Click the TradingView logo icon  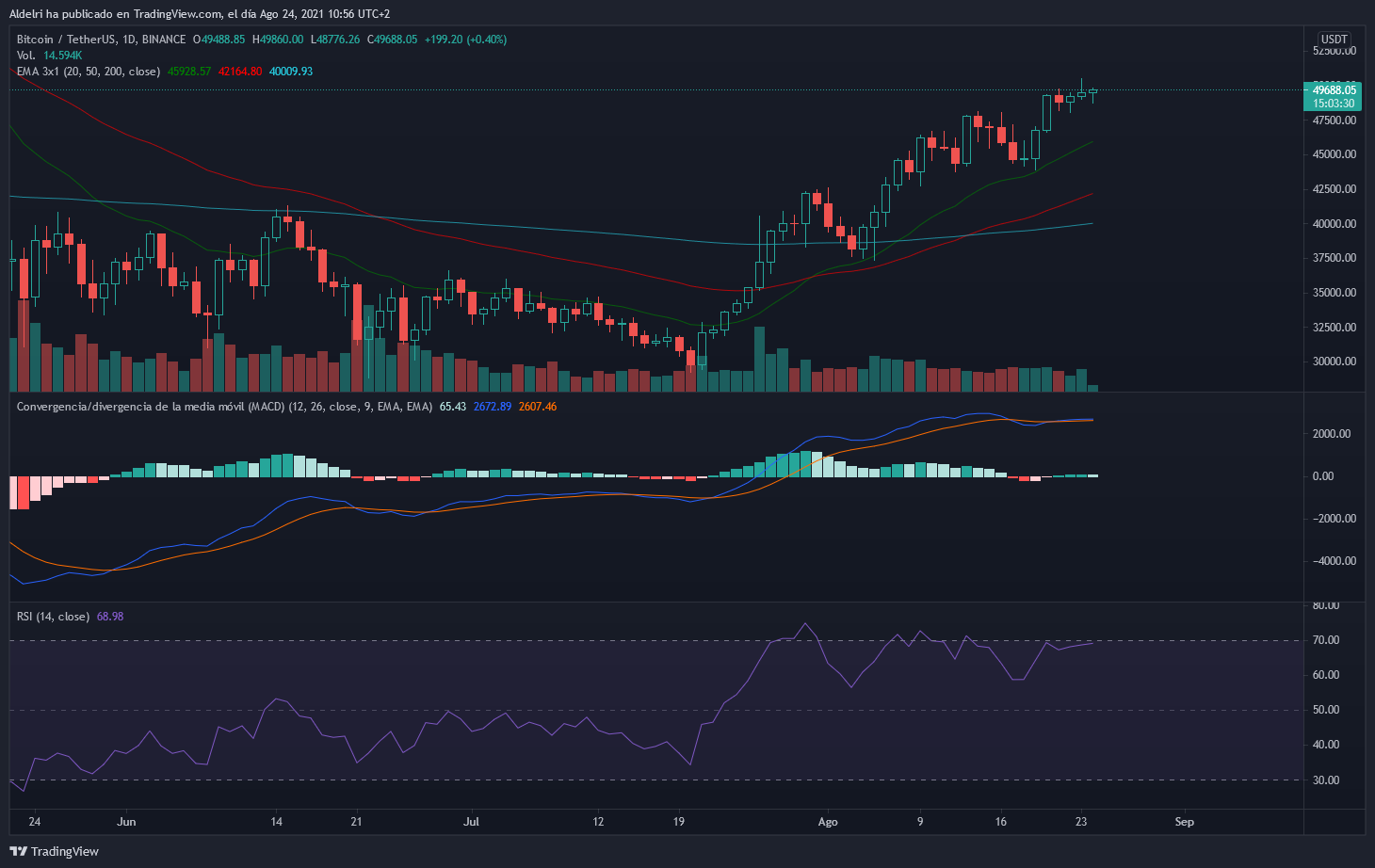19,851
